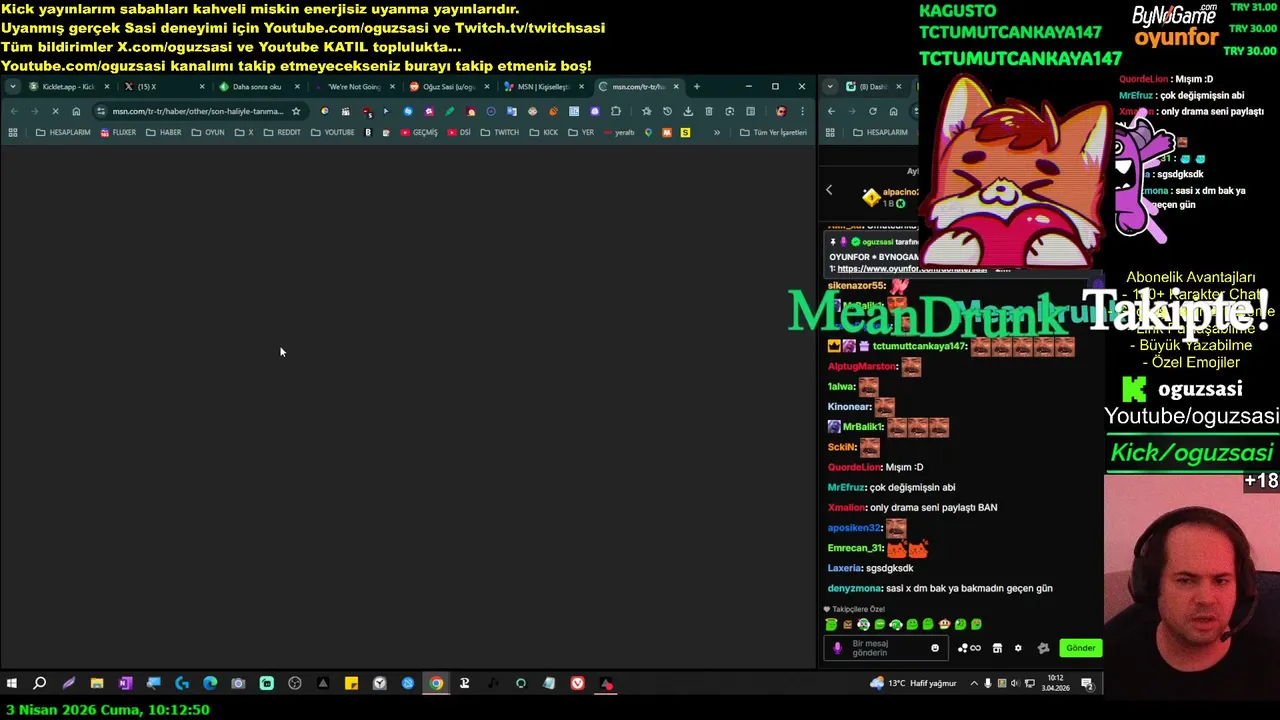
Task: Switch to the Kicklet.app browser tab
Action: coord(68,87)
